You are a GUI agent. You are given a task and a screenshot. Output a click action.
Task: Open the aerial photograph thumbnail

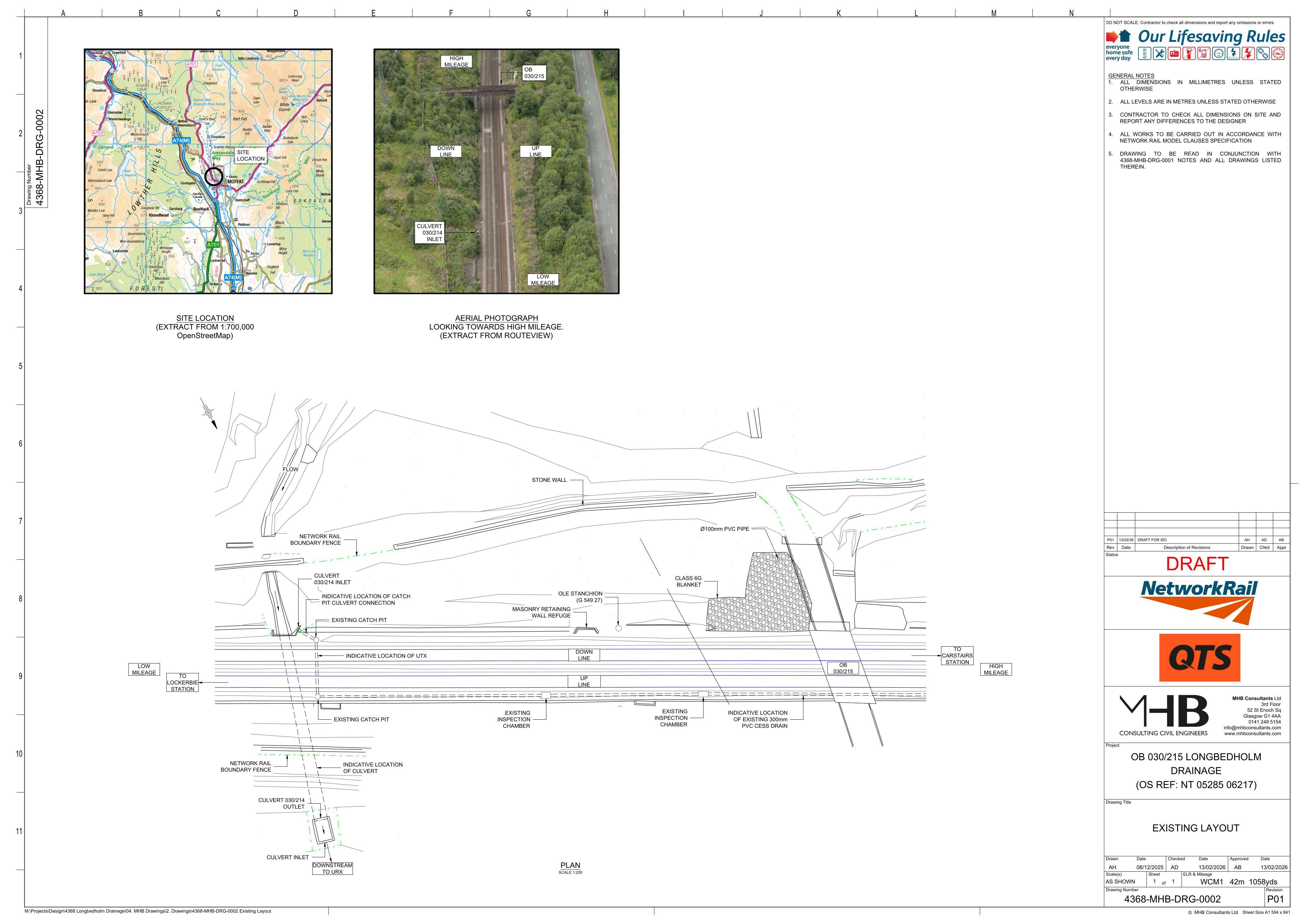click(x=496, y=171)
